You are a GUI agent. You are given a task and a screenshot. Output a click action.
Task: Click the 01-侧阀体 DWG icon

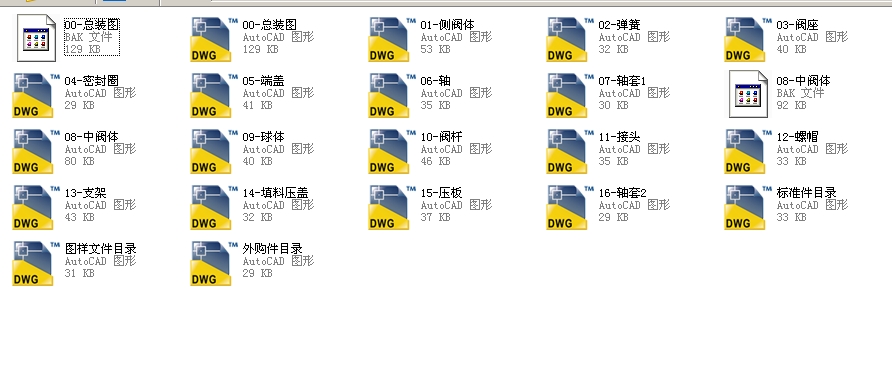click(392, 39)
